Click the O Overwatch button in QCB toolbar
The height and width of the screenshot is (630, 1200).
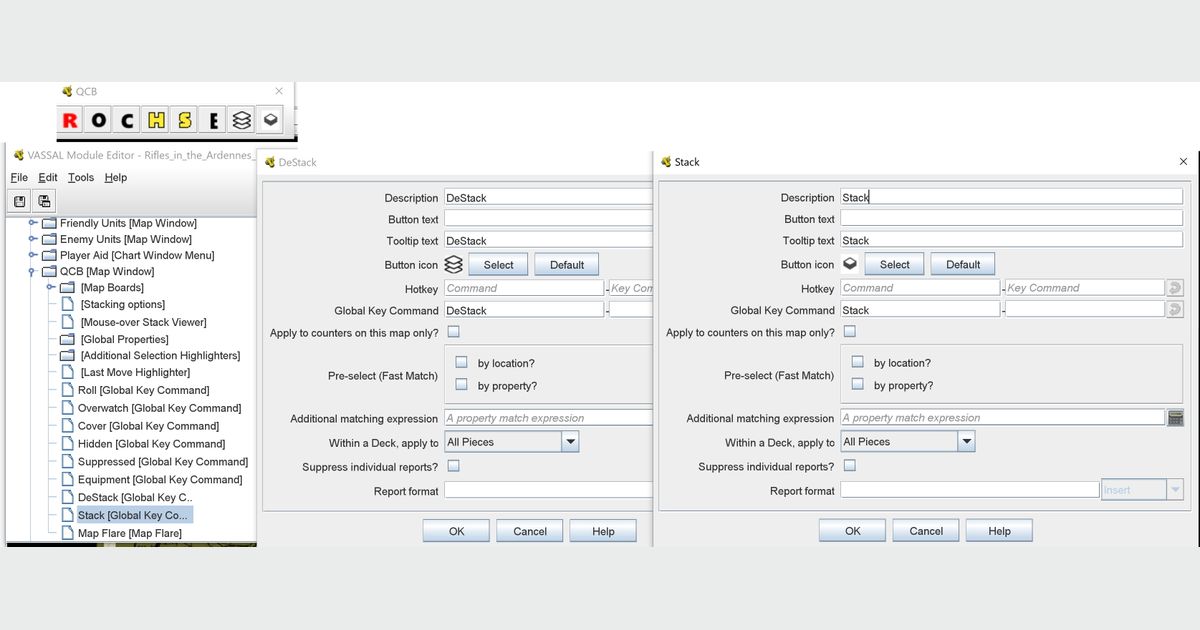pyautogui.click(x=98, y=121)
